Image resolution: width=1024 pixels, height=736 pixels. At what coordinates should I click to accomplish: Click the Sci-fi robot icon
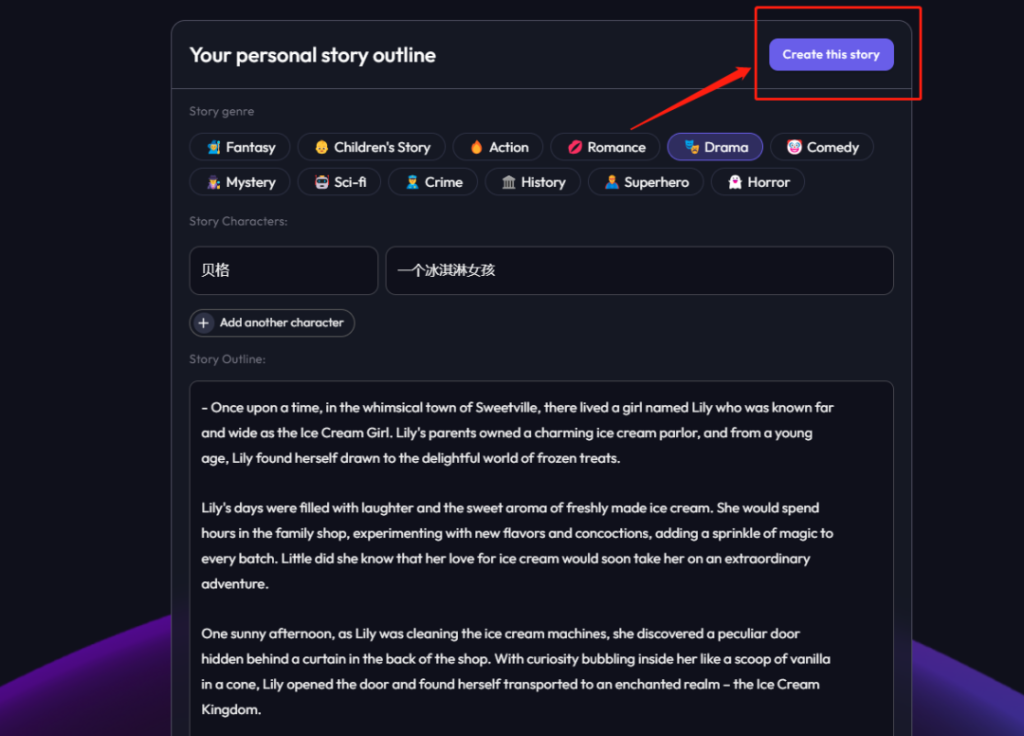[x=321, y=182]
